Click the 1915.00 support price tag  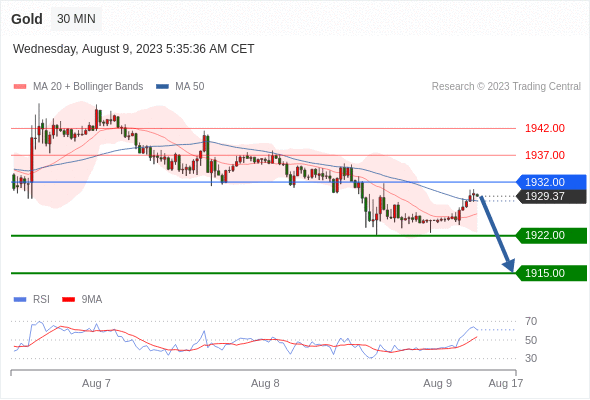pyautogui.click(x=552, y=273)
